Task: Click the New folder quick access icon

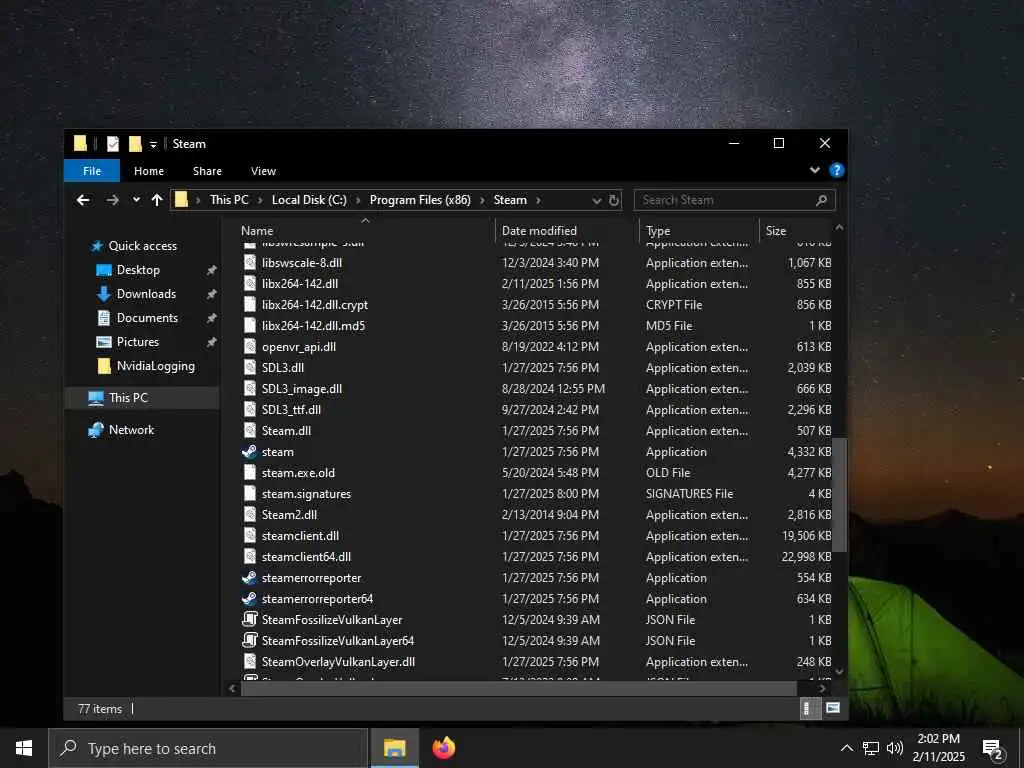Action: [x=135, y=144]
